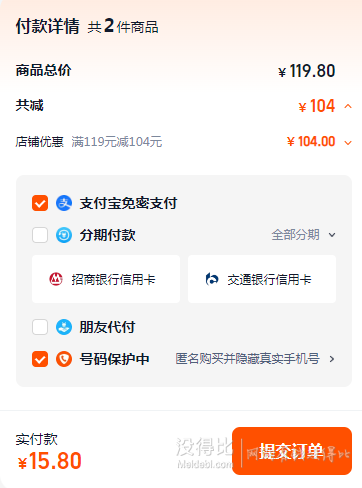
Task: Uncheck the 号码保护中 checkbox
Action: pyautogui.click(x=40, y=359)
